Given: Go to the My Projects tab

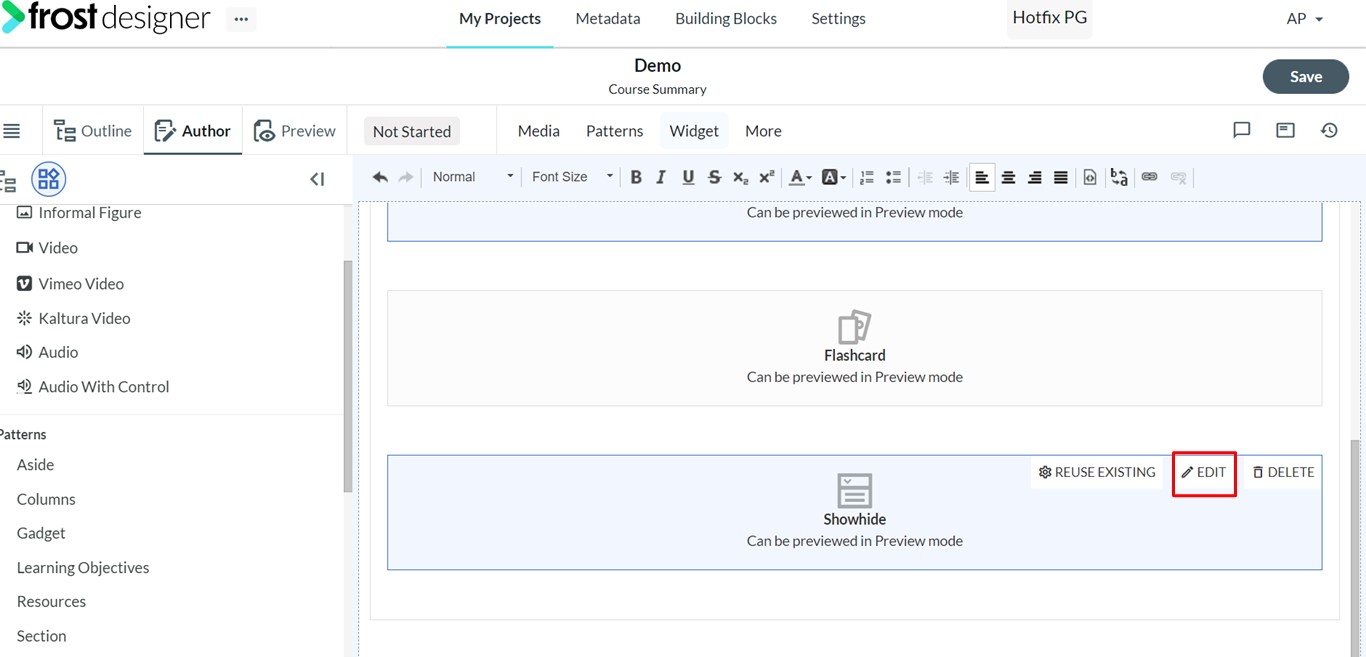Looking at the screenshot, I should click(500, 19).
